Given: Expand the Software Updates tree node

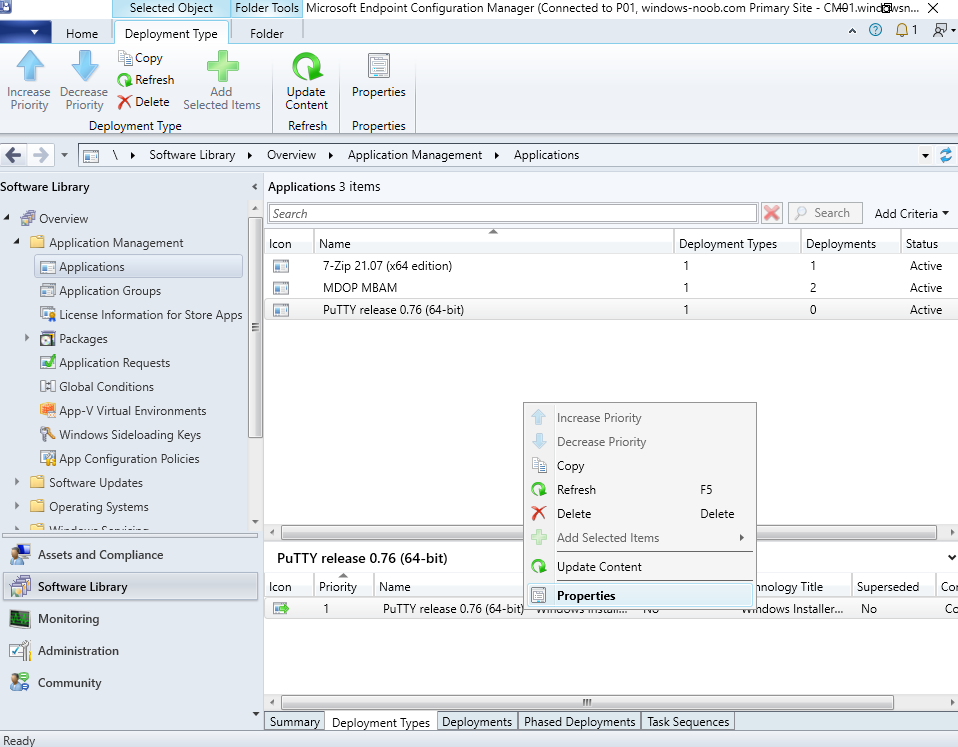Looking at the screenshot, I should tap(17, 482).
